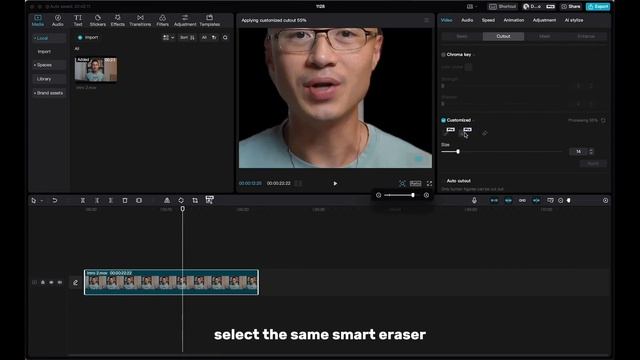Click the rotate clip icon
Screen dimensions: 640x360
(x=181, y=200)
